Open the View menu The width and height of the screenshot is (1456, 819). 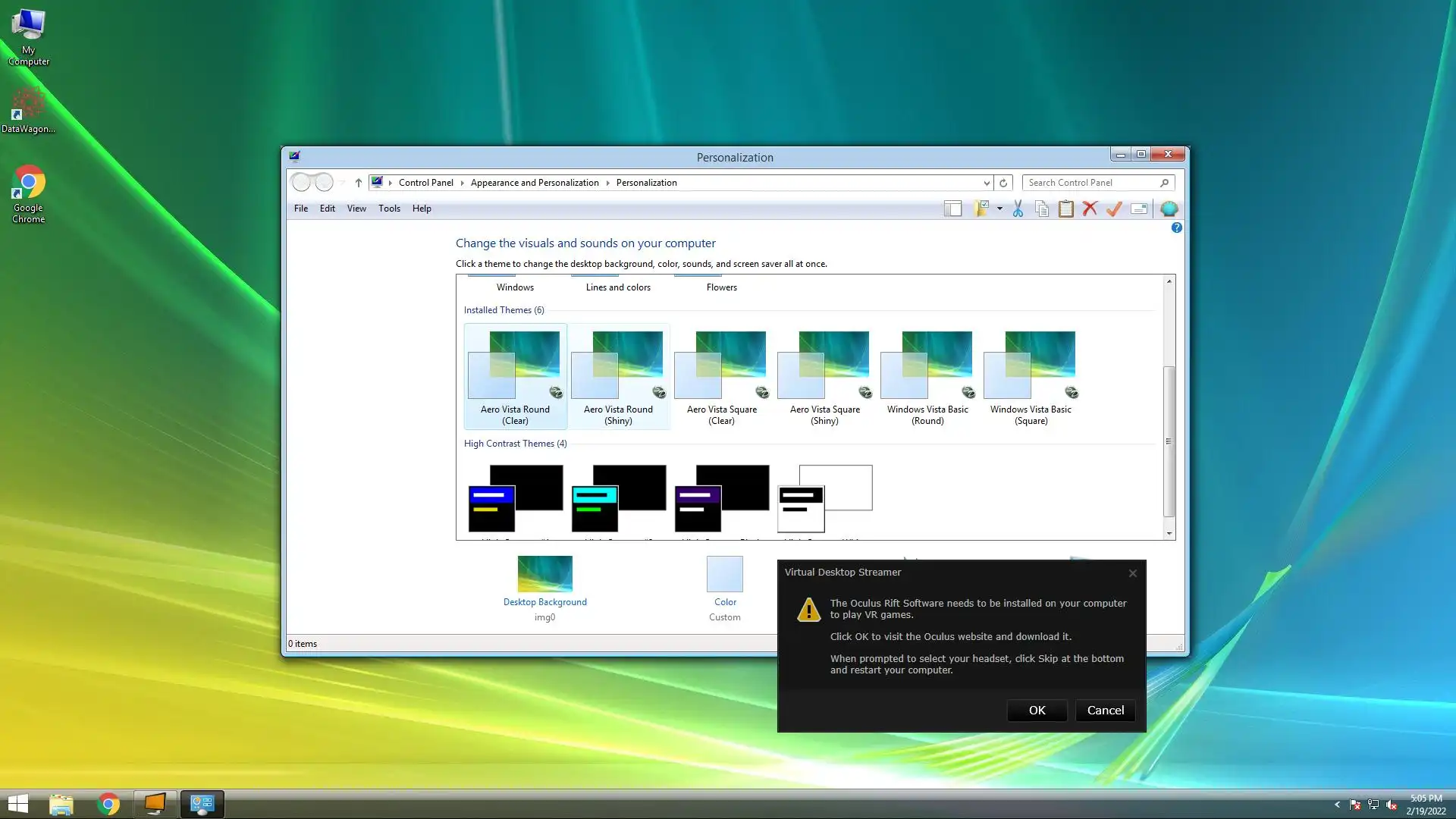point(356,209)
